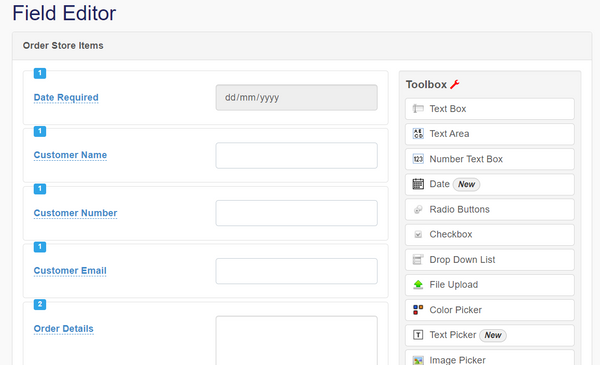Select the Radio Buttons toolbox label
The height and width of the screenshot is (365, 600).
point(460,209)
